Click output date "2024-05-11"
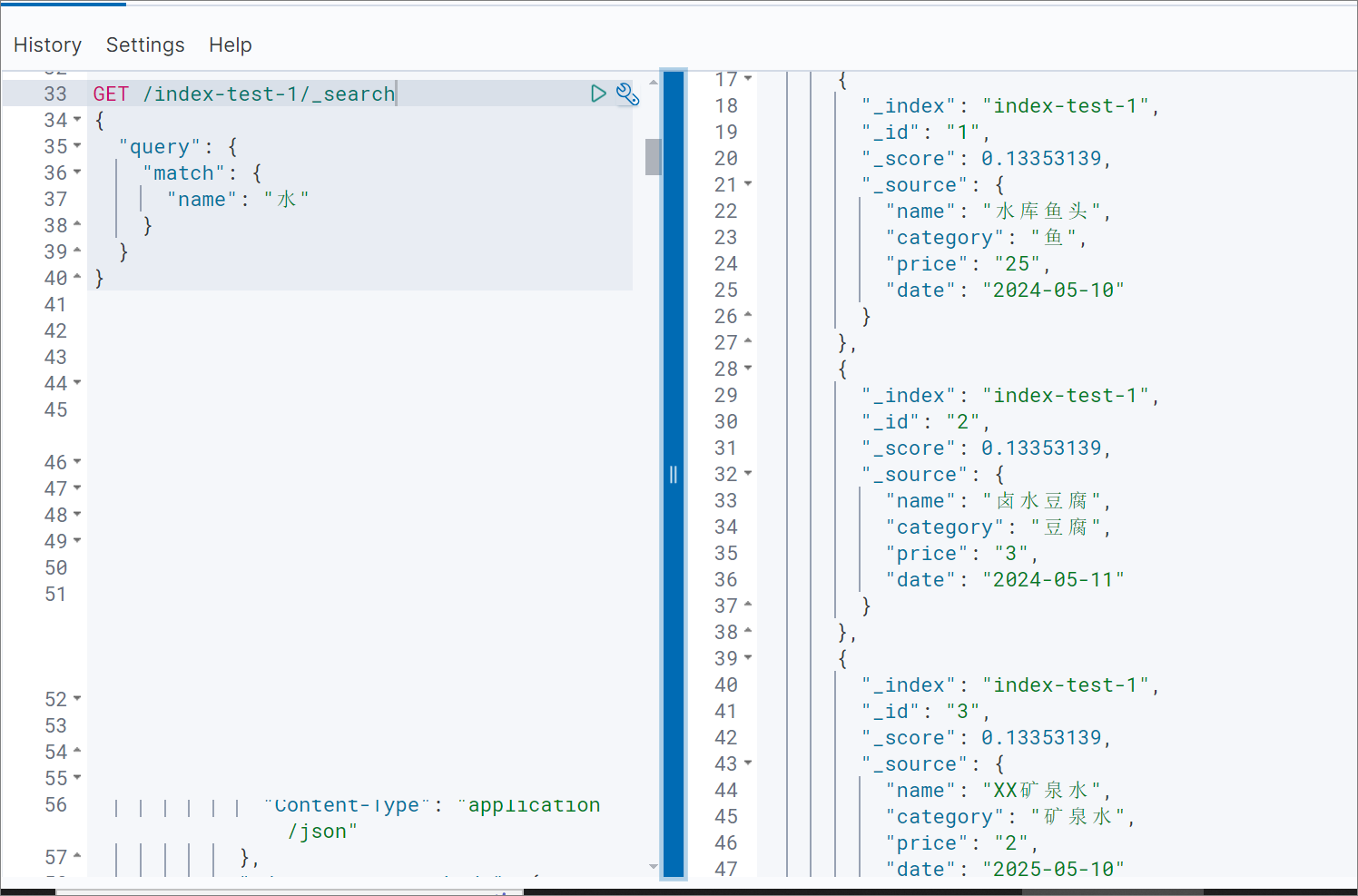The width and height of the screenshot is (1358, 896). (x=1053, y=580)
